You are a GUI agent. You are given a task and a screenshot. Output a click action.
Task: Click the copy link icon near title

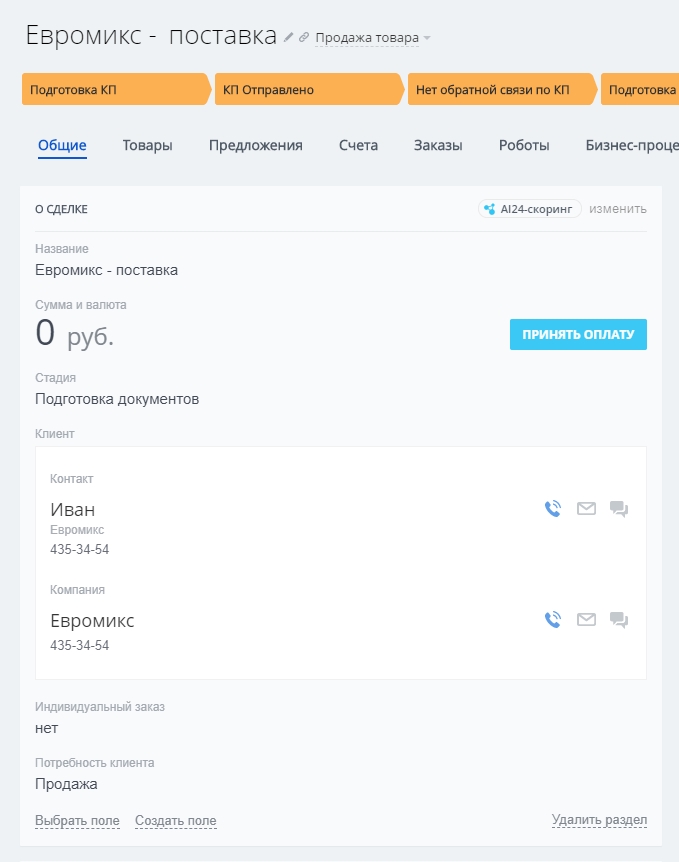(x=304, y=37)
